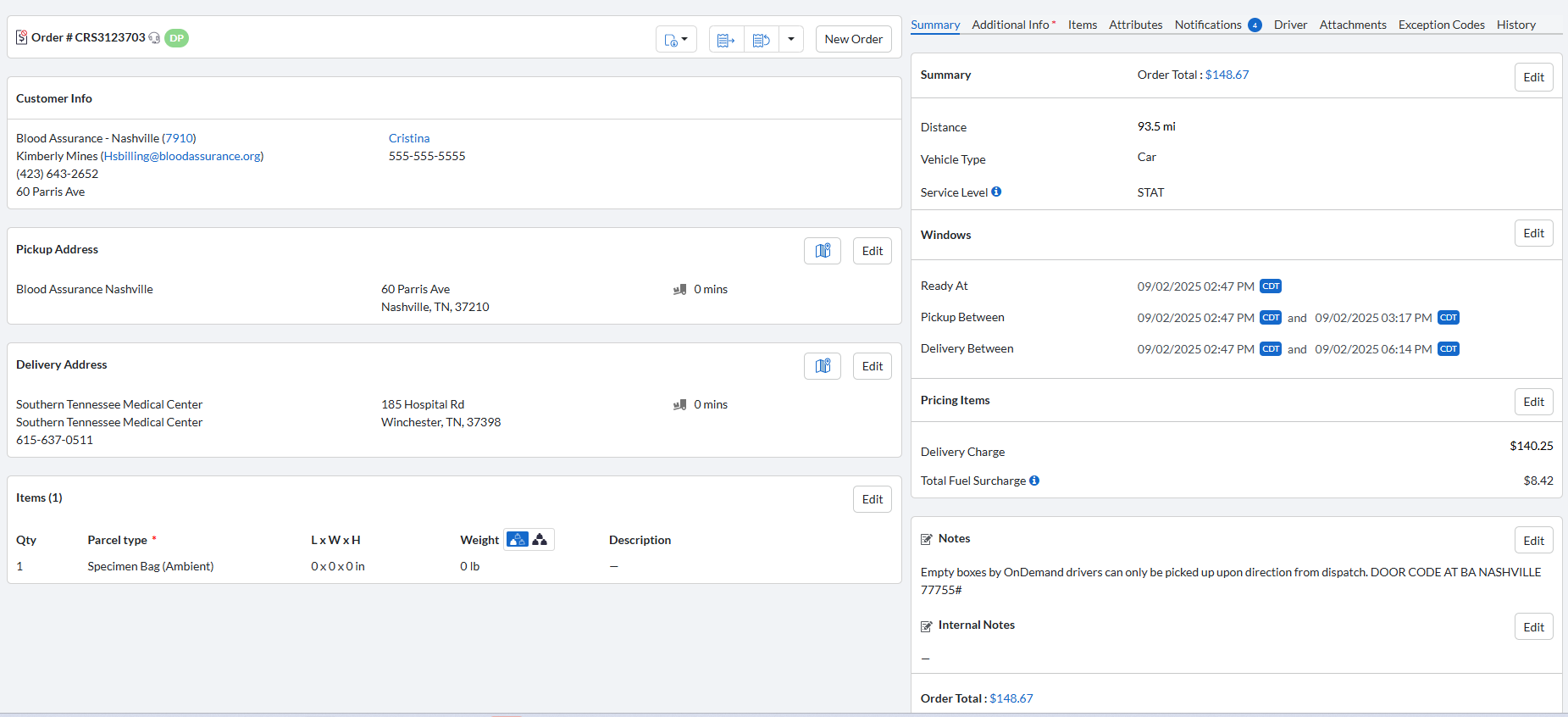Click the Edit button for Internal Notes
The height and width of the screenshot is (717, 1568).
pyautogui.click(x=1533, y=627)
